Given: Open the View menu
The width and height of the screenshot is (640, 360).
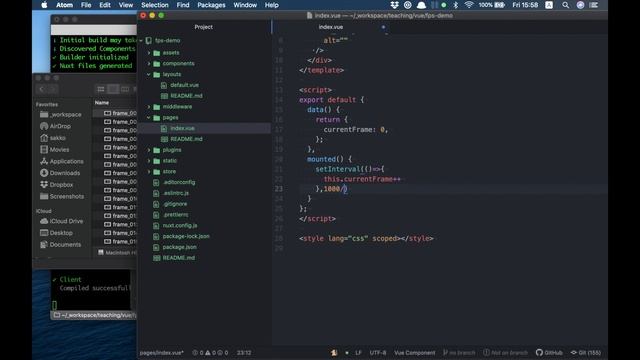Looking at the screenshot, I should [x=126, y=5].
